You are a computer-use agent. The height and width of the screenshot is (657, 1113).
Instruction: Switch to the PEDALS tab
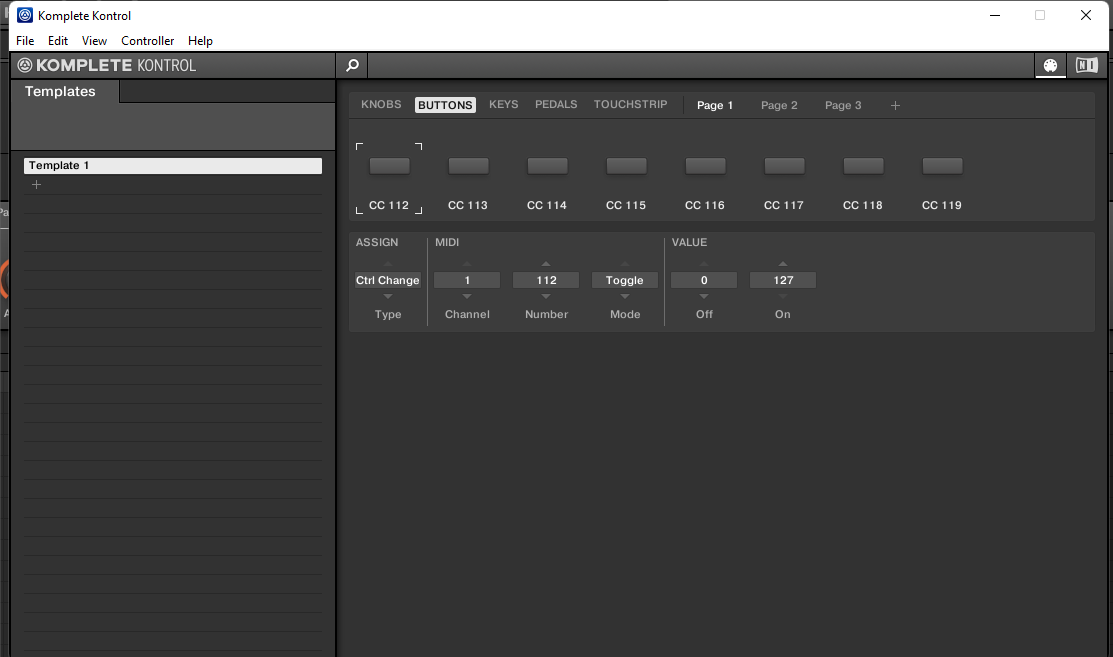click(x=556, y=104)
